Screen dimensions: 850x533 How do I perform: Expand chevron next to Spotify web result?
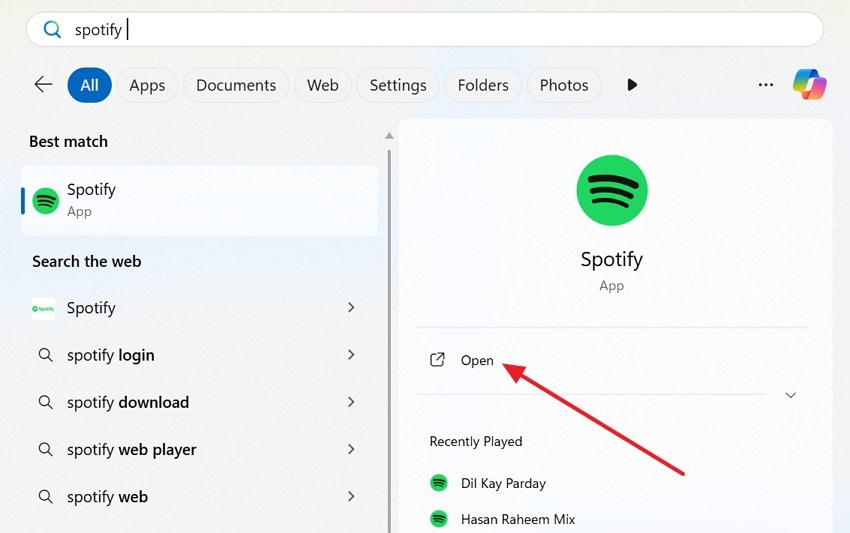click(x=351, y=307)
